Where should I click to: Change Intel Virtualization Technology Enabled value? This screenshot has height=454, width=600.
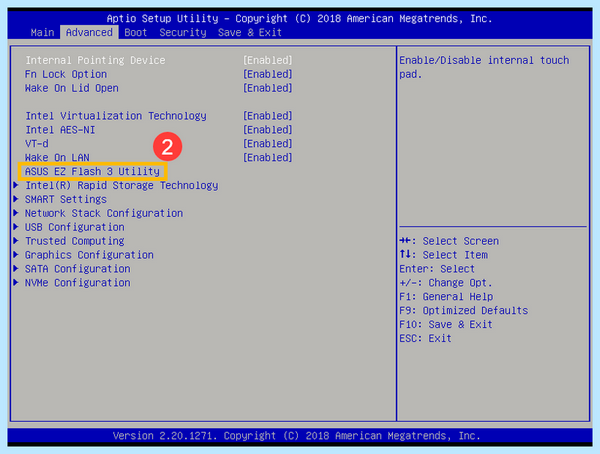pyautogui.click(x=267, y=116)
